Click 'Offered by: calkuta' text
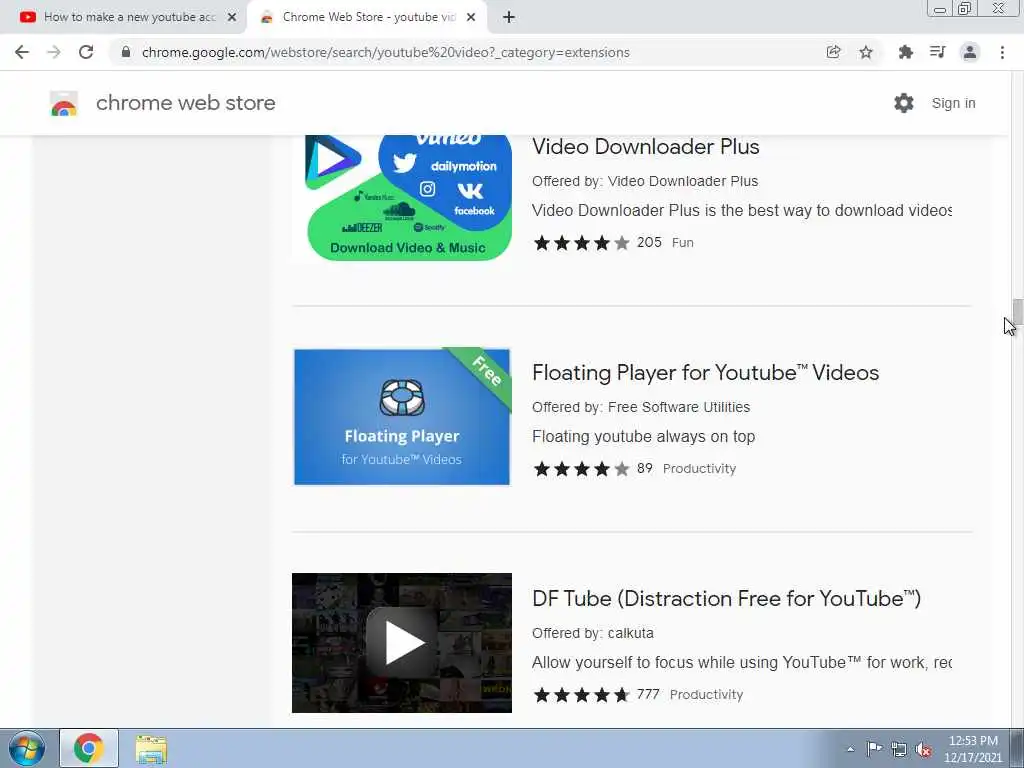 click(x=592, y=633)
